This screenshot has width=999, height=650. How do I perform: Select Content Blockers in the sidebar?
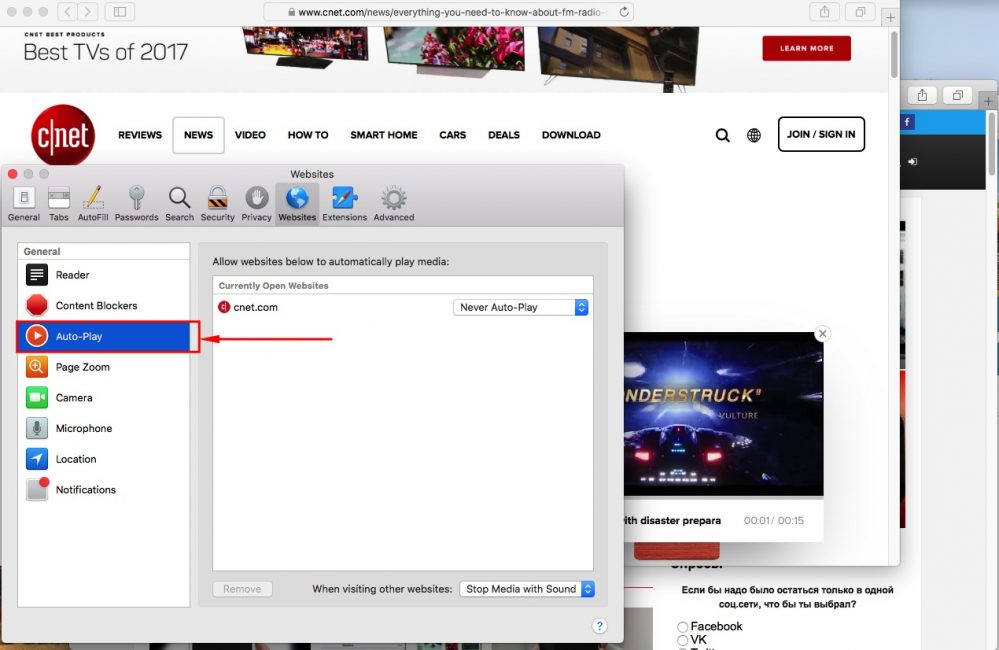104,305
